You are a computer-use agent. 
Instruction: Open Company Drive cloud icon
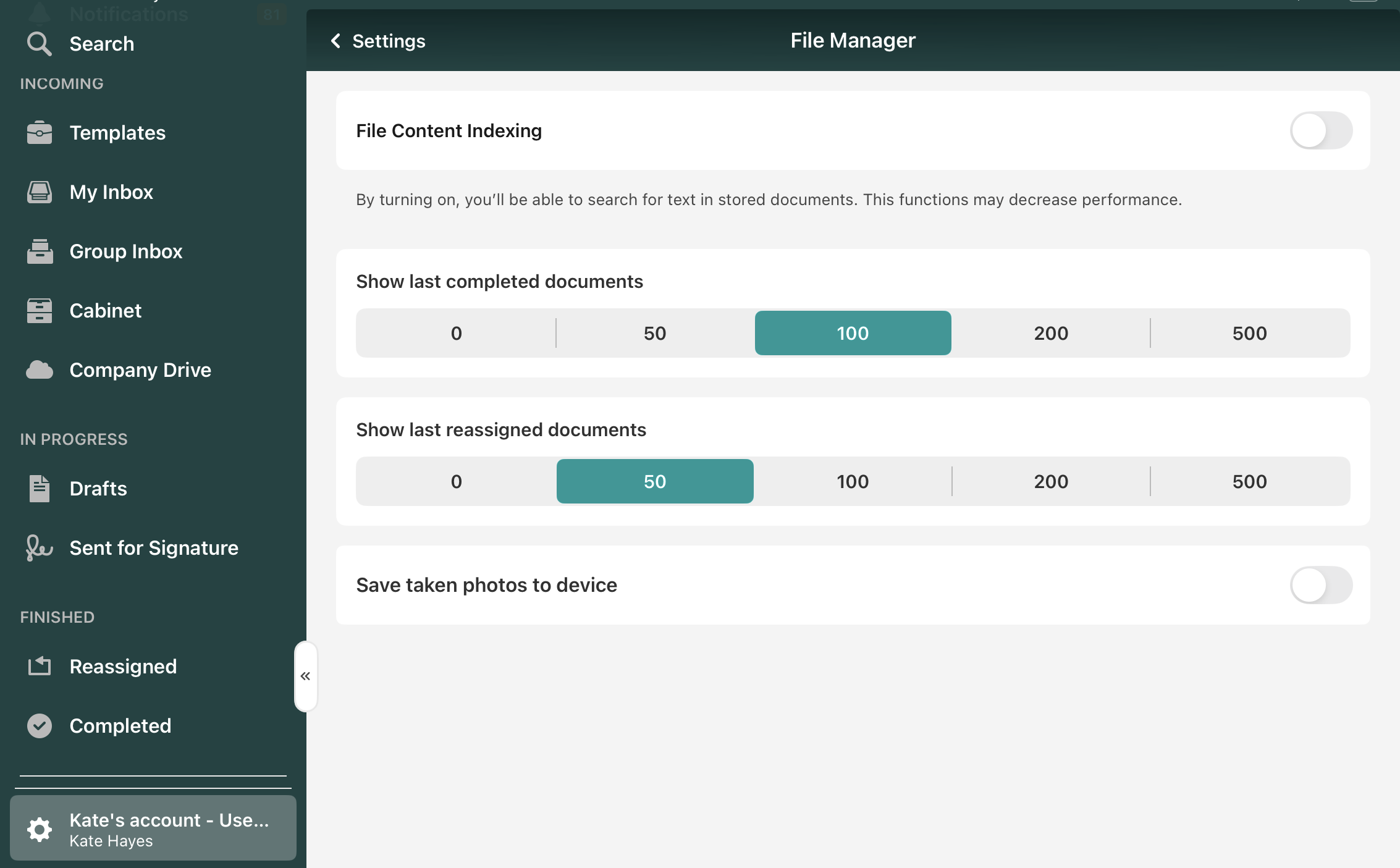coord(39,370)
